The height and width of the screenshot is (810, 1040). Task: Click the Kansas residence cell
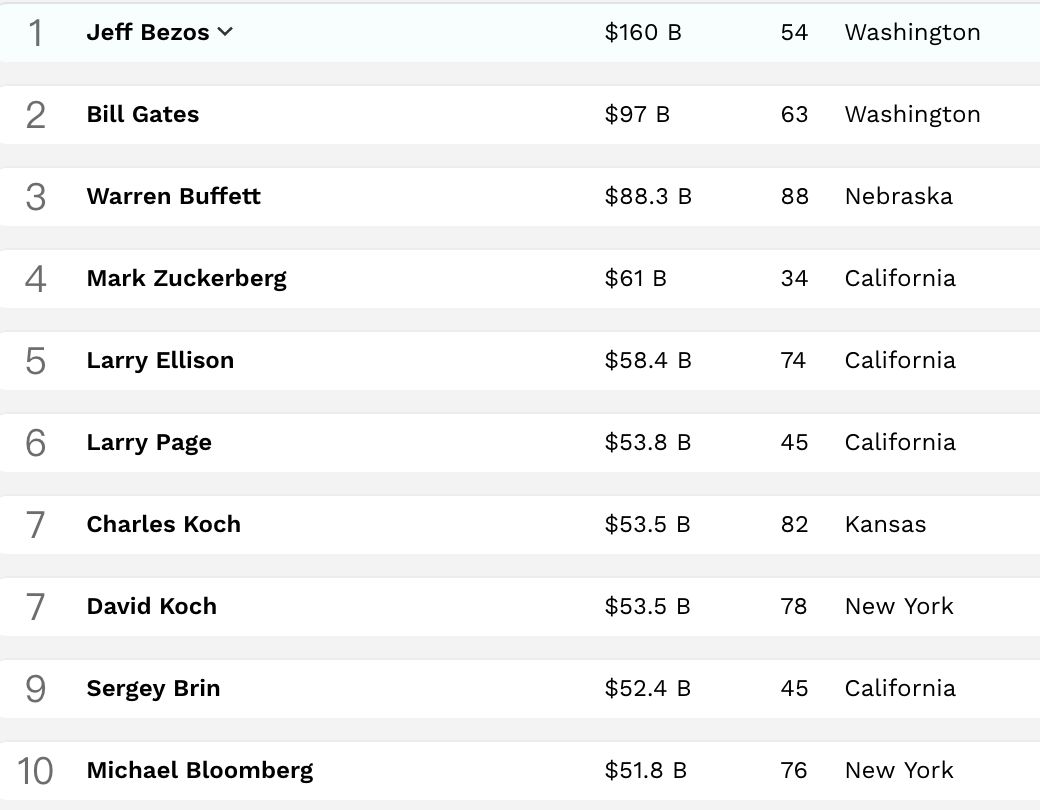[885, 524]
